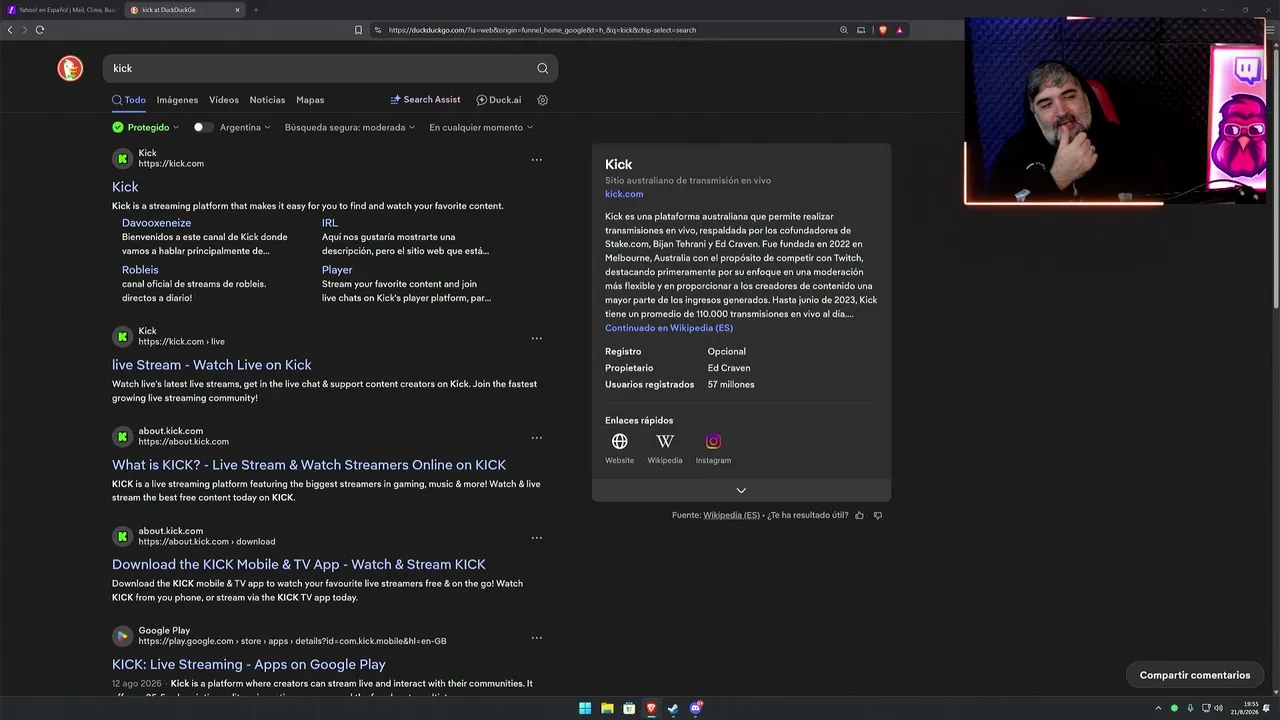Viewport: 1280px width, 720px height.
Task: Click the kick.com link in info panel
Action: (624, 194)
